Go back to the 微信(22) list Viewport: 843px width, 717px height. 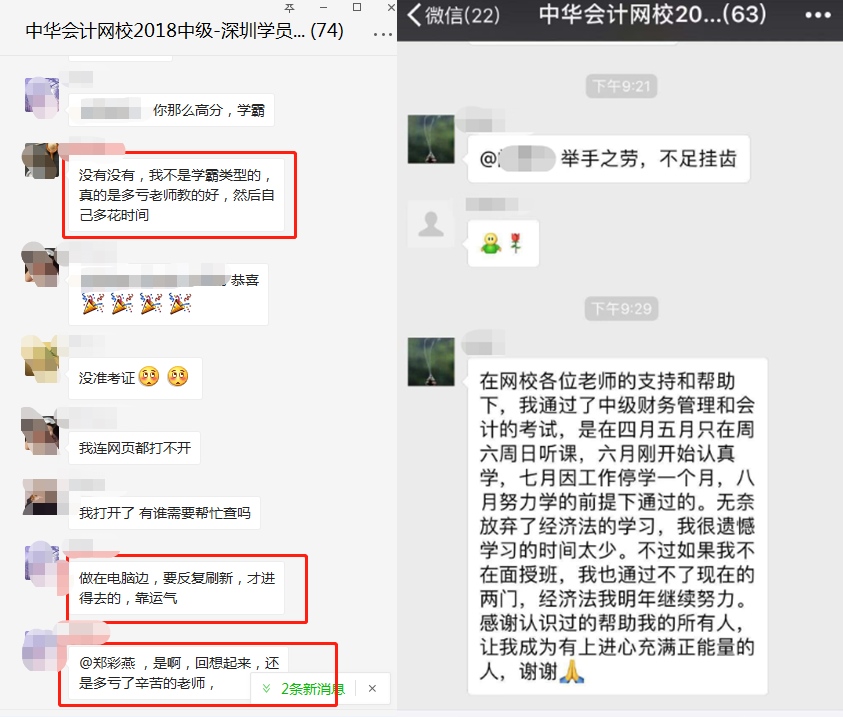point(454,15)
